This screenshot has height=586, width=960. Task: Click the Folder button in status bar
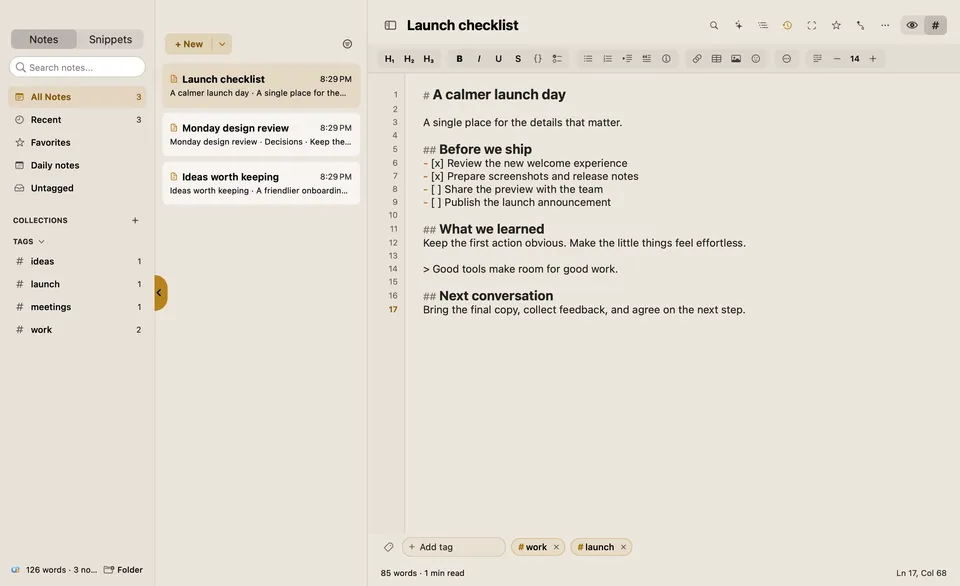[x=123, y=569]
